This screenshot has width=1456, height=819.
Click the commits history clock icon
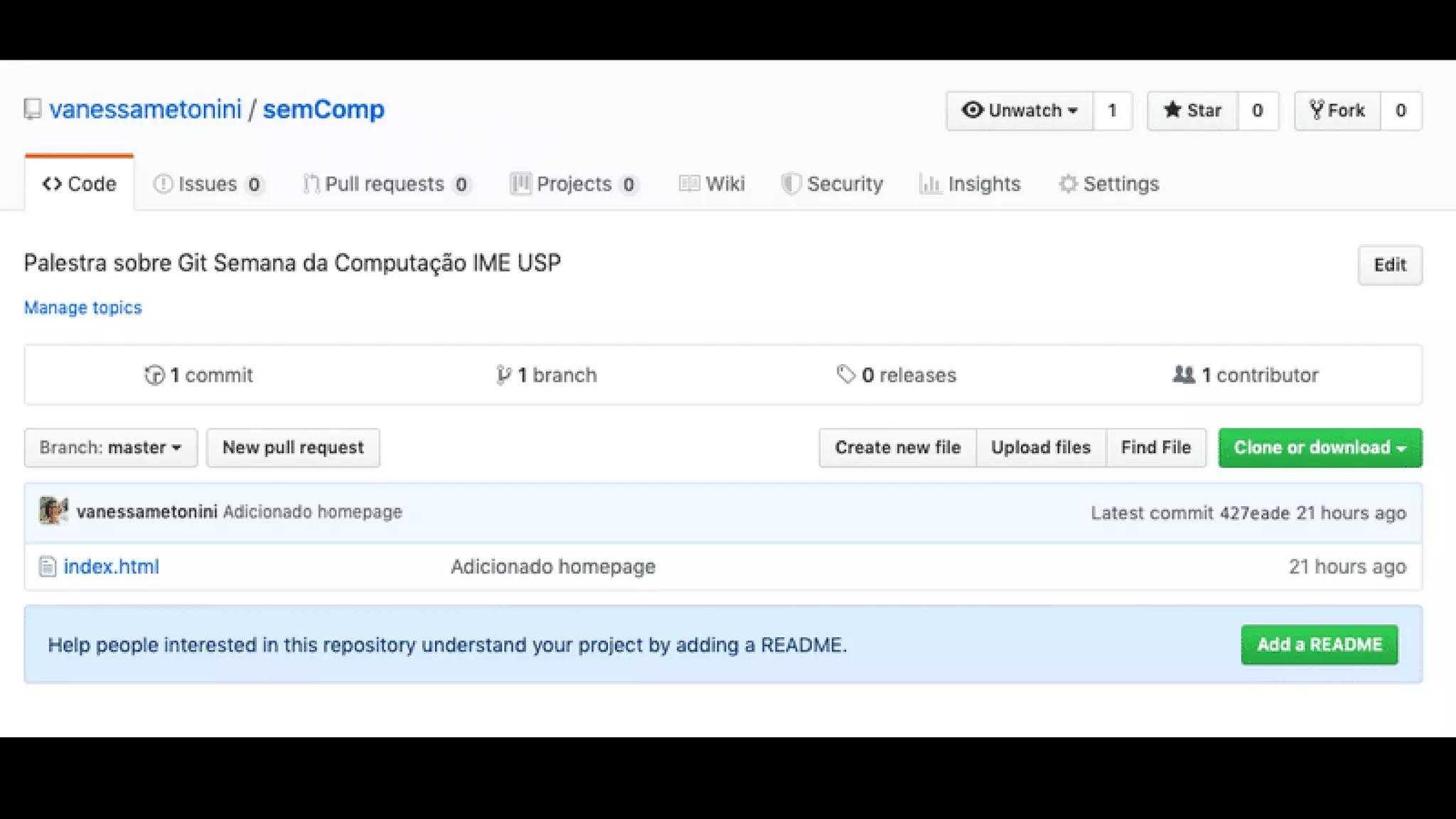click(x=154, y=375)
